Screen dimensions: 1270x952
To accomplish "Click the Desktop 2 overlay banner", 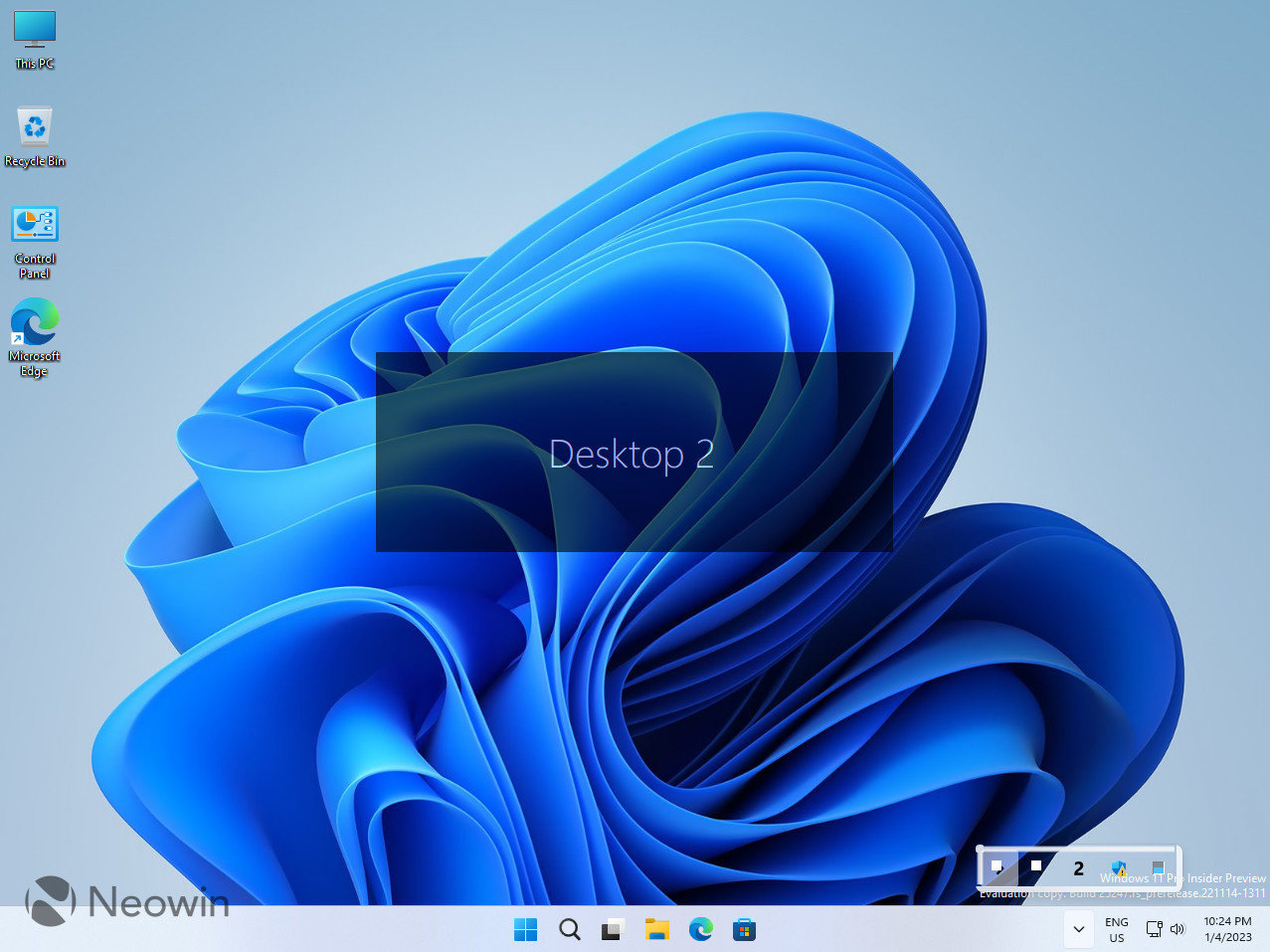I will point(634,453).
